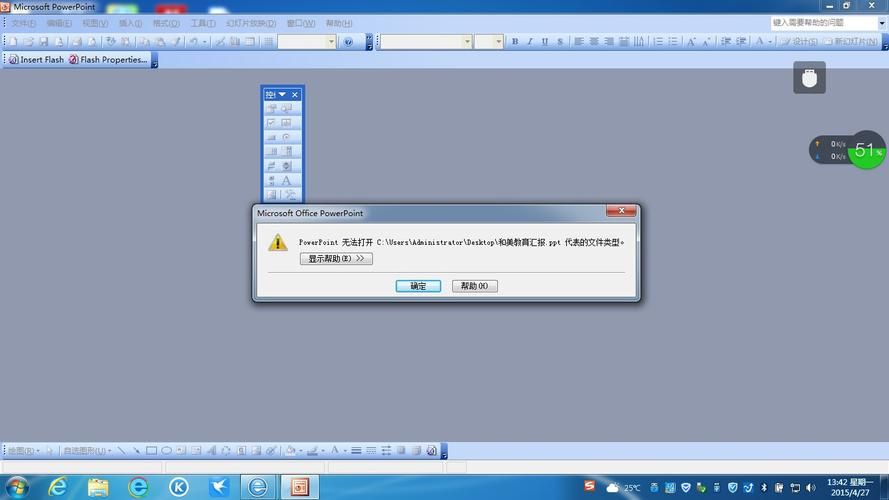889x500 pixels.
Task: Click the Font Color 'A' in drawing toolbar
Action: [x=335, y=451]
